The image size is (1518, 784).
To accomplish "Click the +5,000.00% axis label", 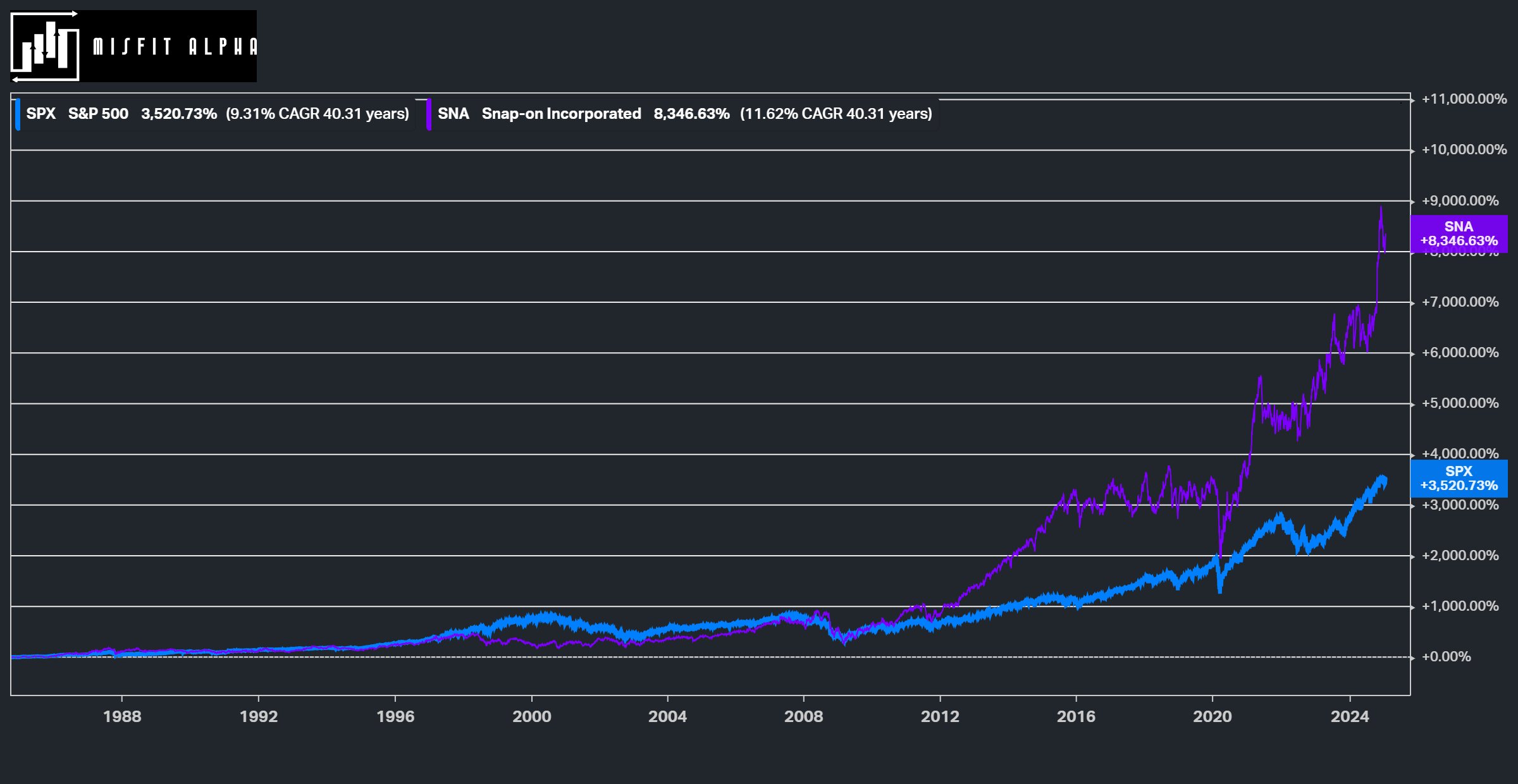I will coord(1460,403).
